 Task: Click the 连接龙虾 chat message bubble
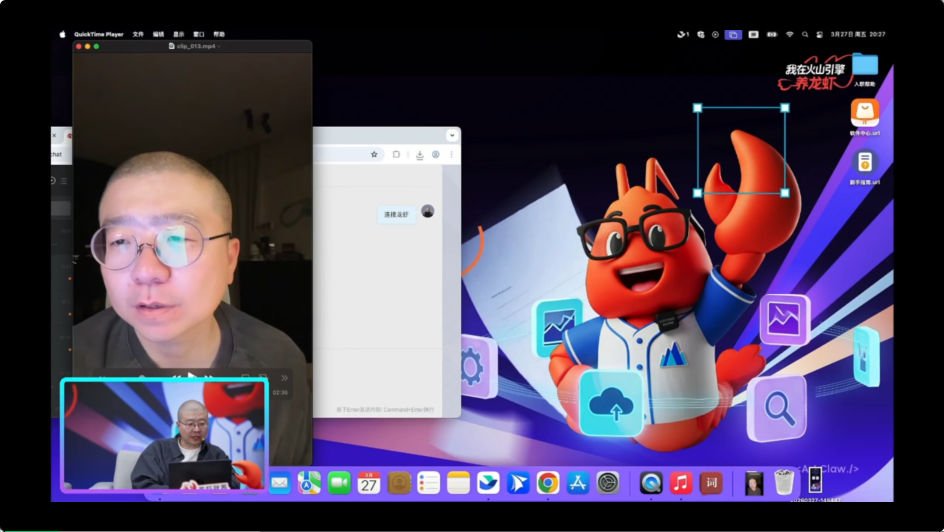pyautogui.click(x=396, y=214)
